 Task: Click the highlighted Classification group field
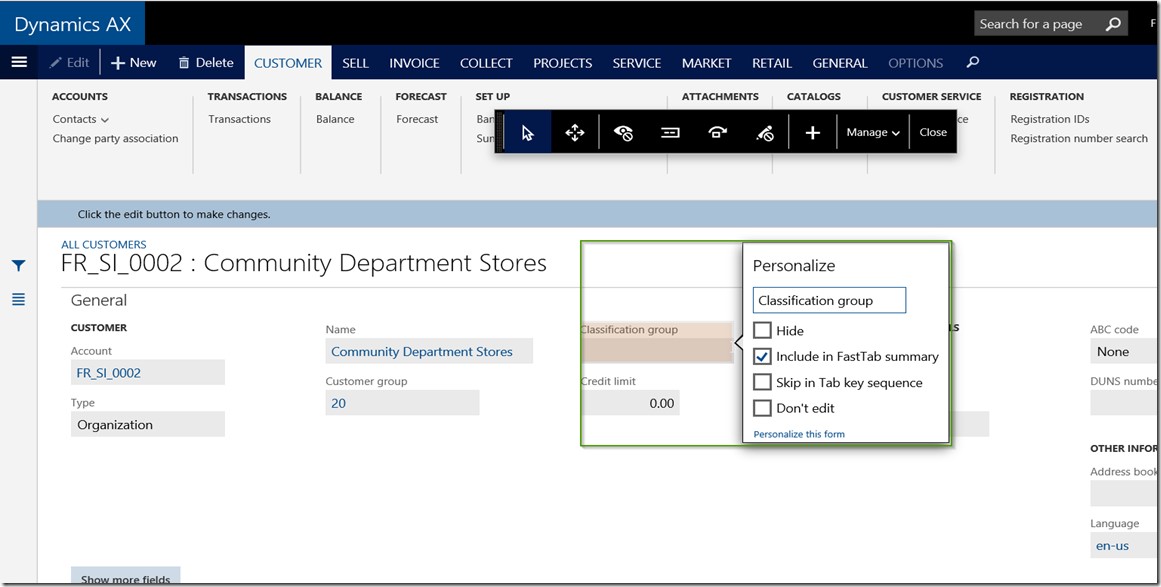[657, 342]
